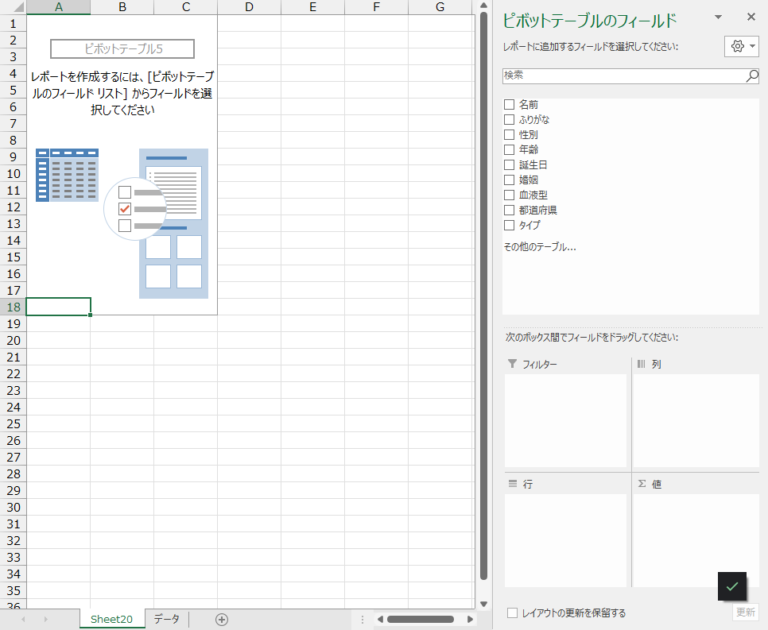The image size is (768, 630).
Task: Click the Select All corner triangle of sheet
Action: tap(13, 7)
